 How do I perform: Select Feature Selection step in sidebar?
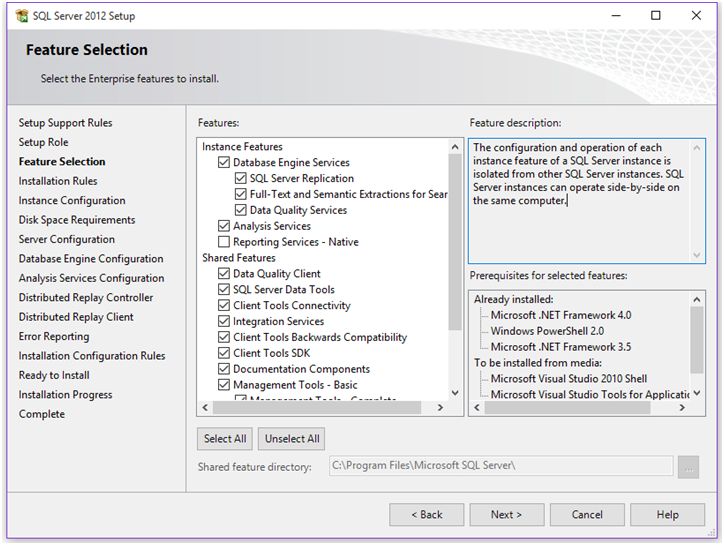click(62, 162)
